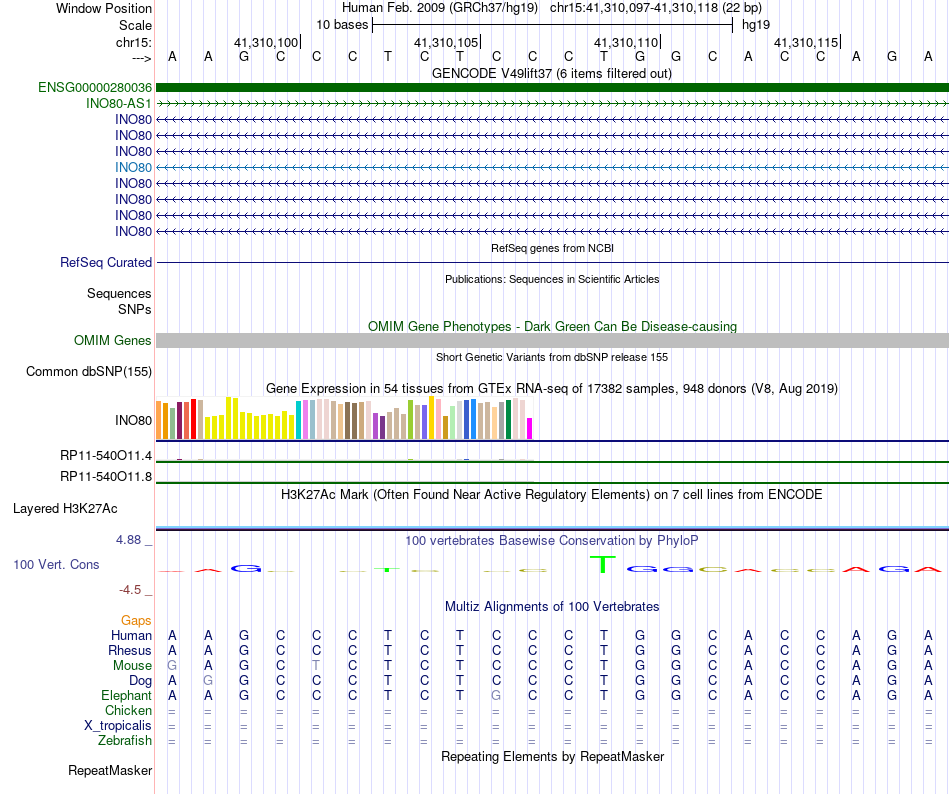This screenshot has width=950, height=794.
Task: Click the RepeatMasker track label
Action: (x=110, y=770)
